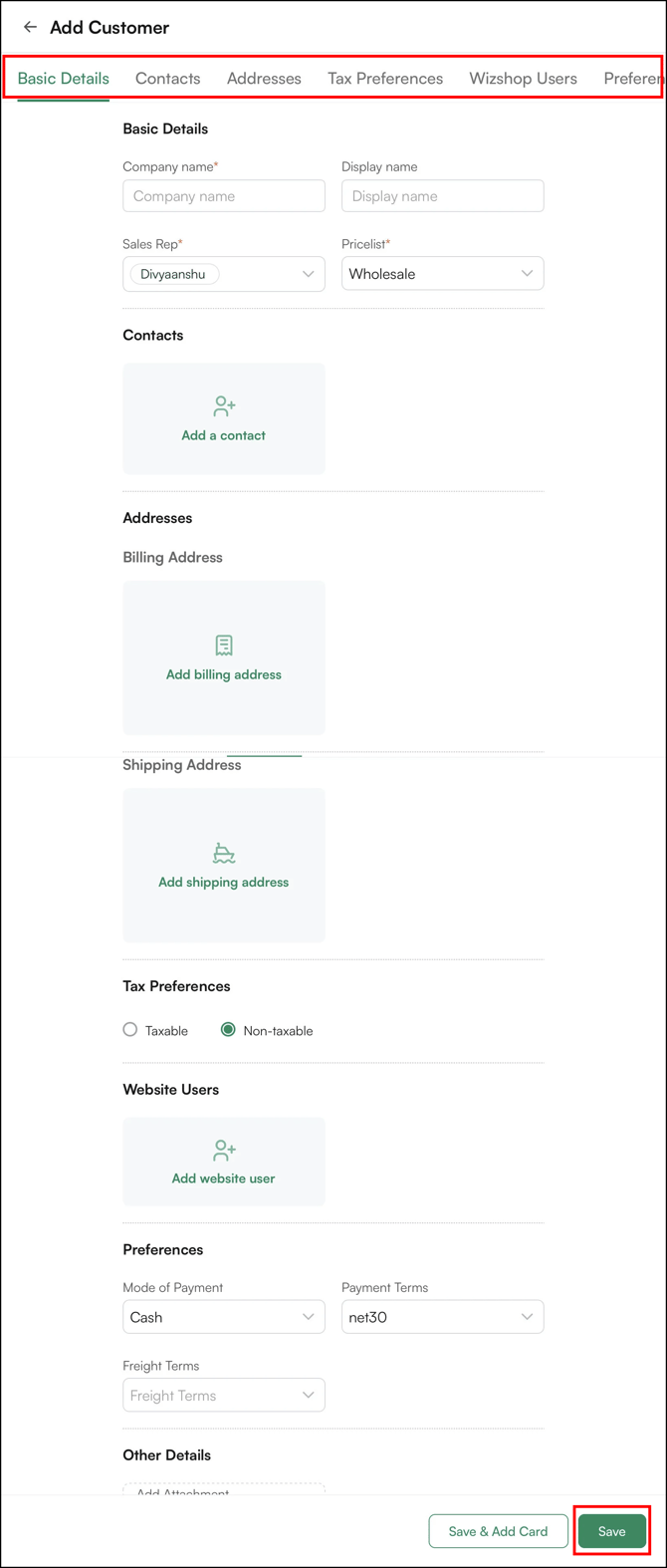Viewport: 667px width, 1568px height.
Task: Select the Taxable radio button
Action: coord(130,1030)
